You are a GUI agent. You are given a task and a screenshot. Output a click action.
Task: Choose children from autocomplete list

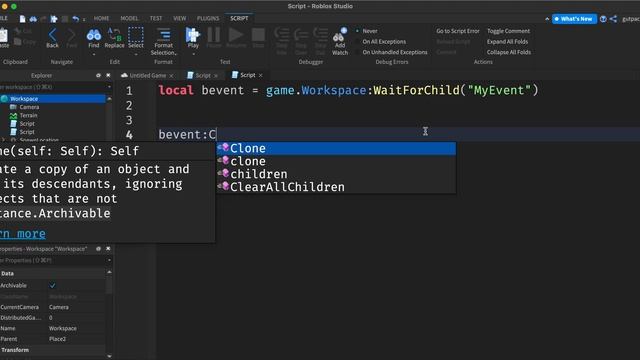(336, 174)
